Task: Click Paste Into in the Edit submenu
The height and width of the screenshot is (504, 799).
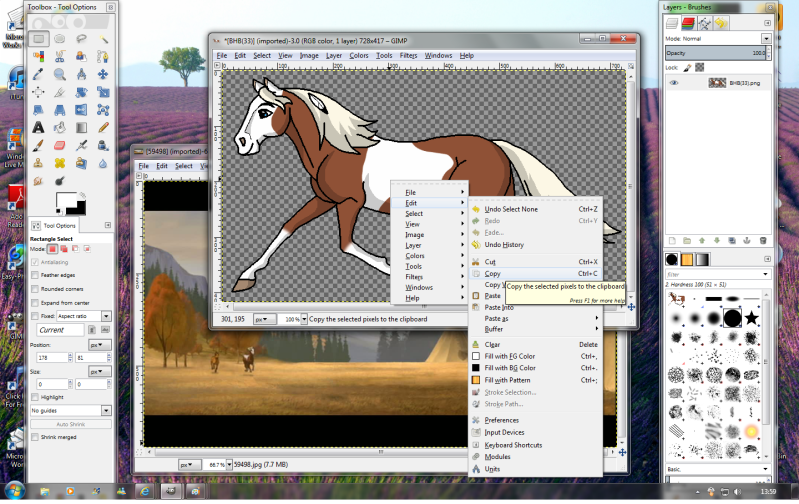Action: (x=535, y=307)
